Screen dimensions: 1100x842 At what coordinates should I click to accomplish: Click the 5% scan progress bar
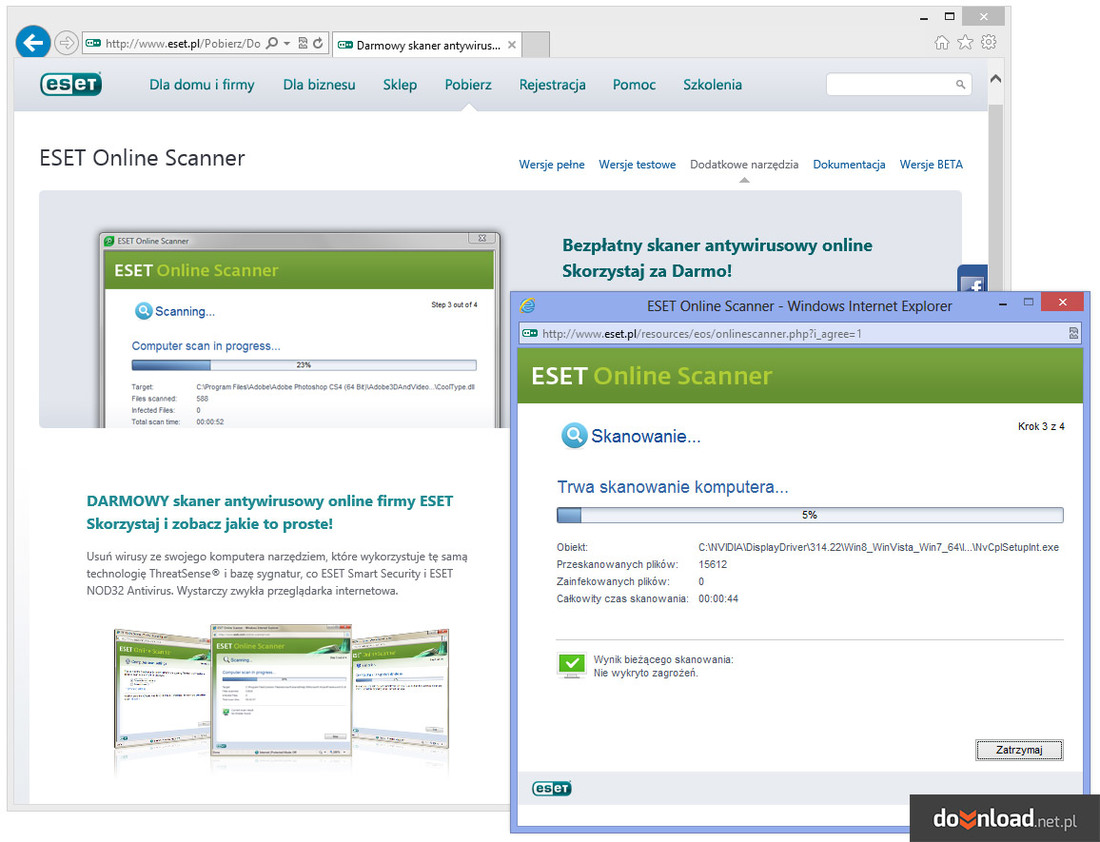(810, 515)
